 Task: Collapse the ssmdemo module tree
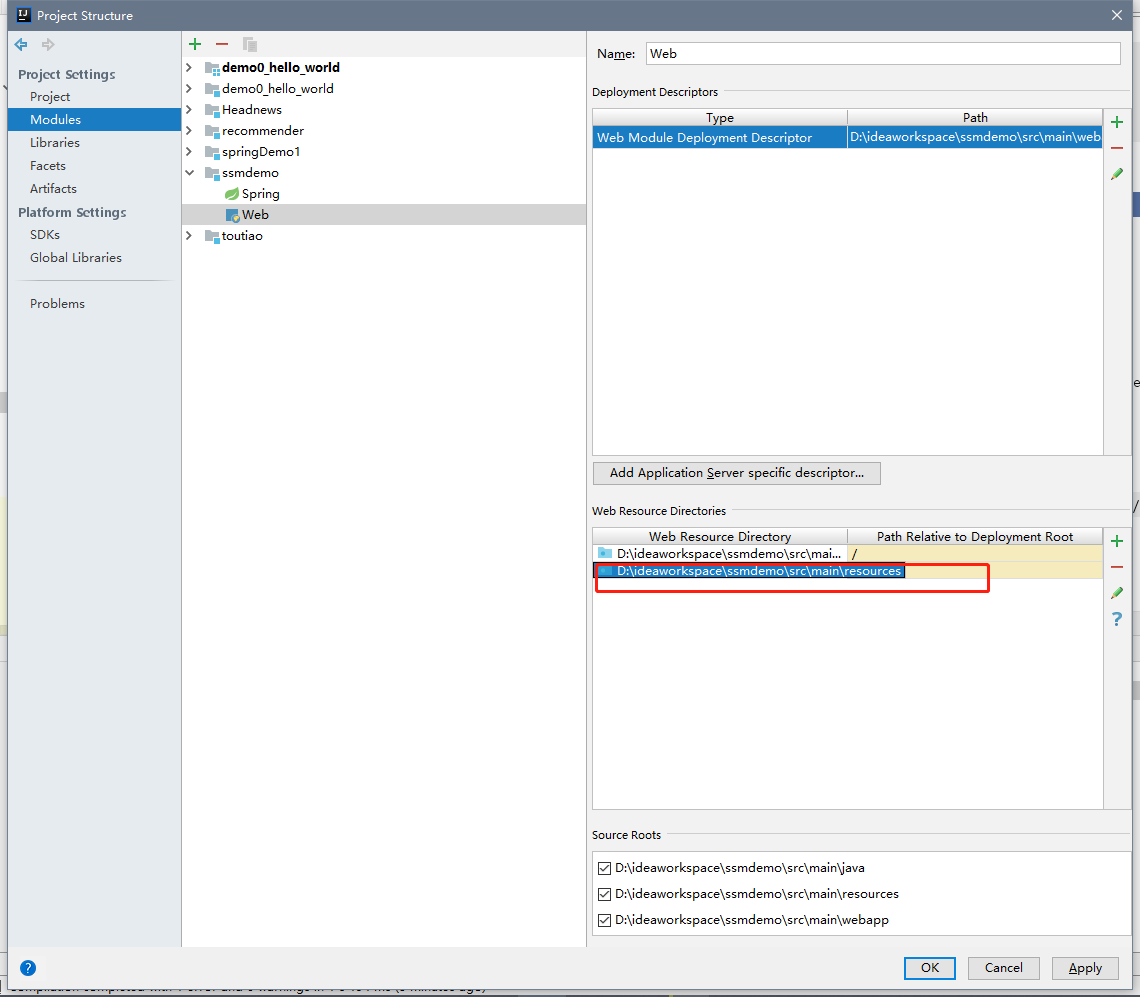coord(190,172)
